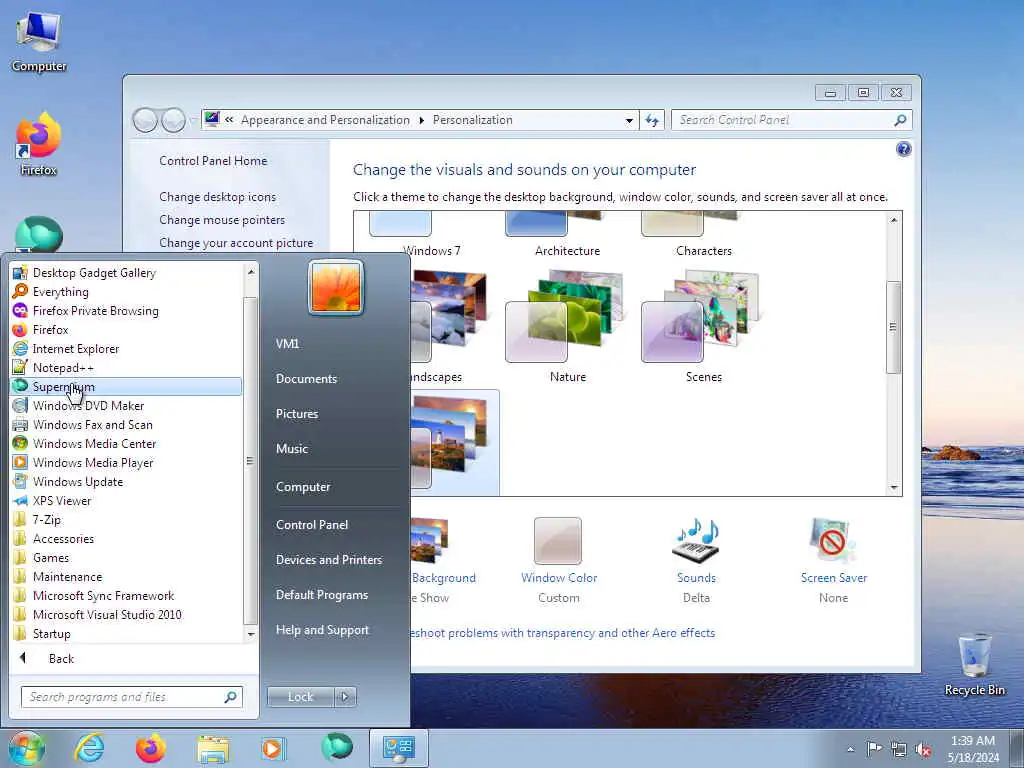This screenshot has height=768, width=1024.
Task: Open Desktop Gadget Gallery from the programs list
Action: (x=125, y=273)
